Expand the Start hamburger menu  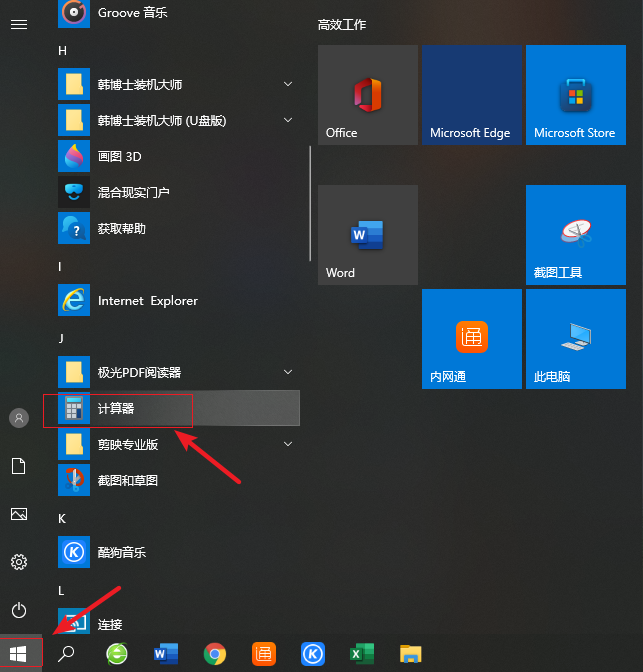point(18,24)
